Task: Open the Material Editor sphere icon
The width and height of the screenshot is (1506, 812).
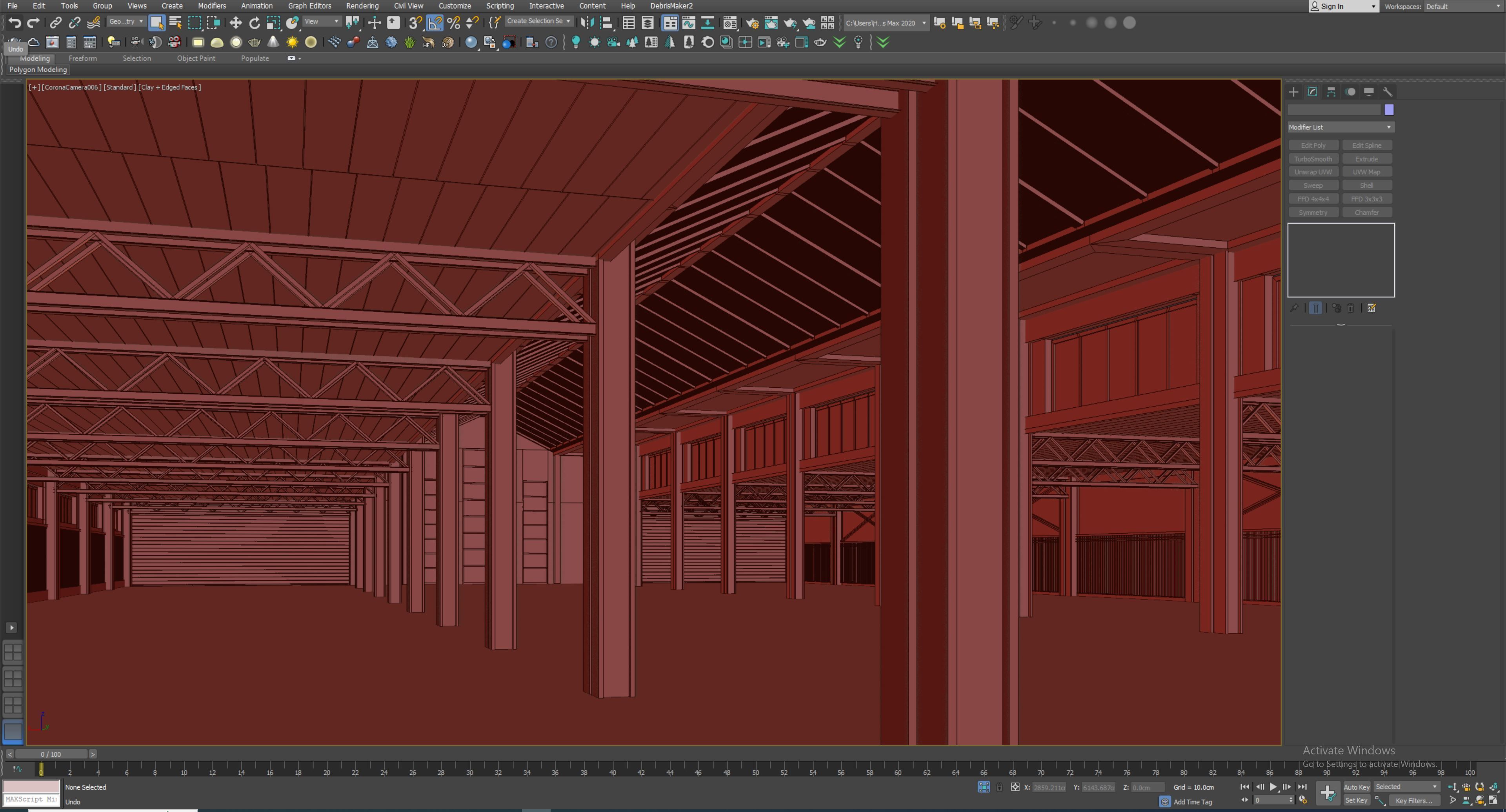Action: [471, 42]
